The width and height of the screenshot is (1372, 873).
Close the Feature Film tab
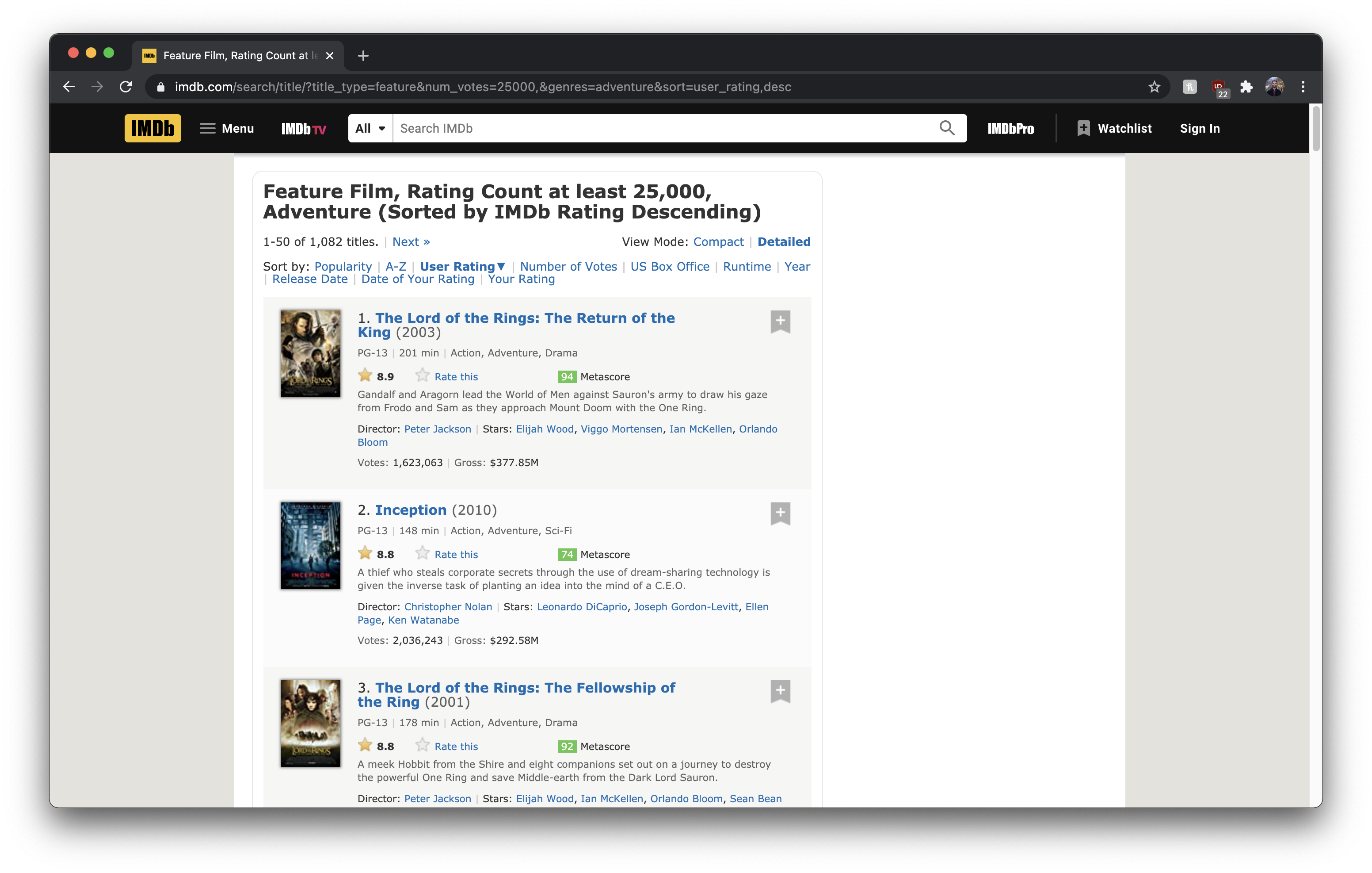pos(329,55)
